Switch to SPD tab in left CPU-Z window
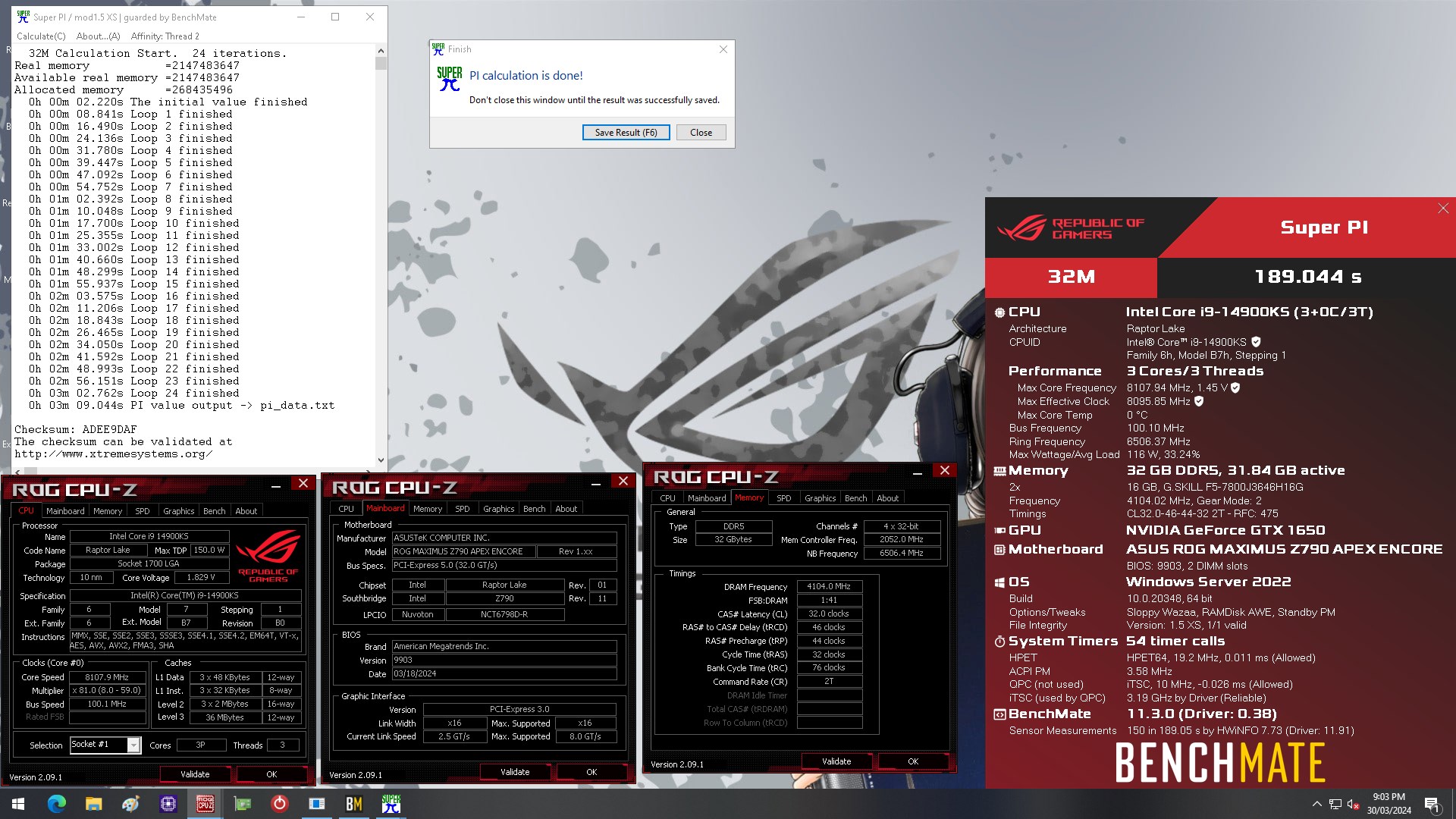This screenshot has height=819, width=1456. click(143, 511)
